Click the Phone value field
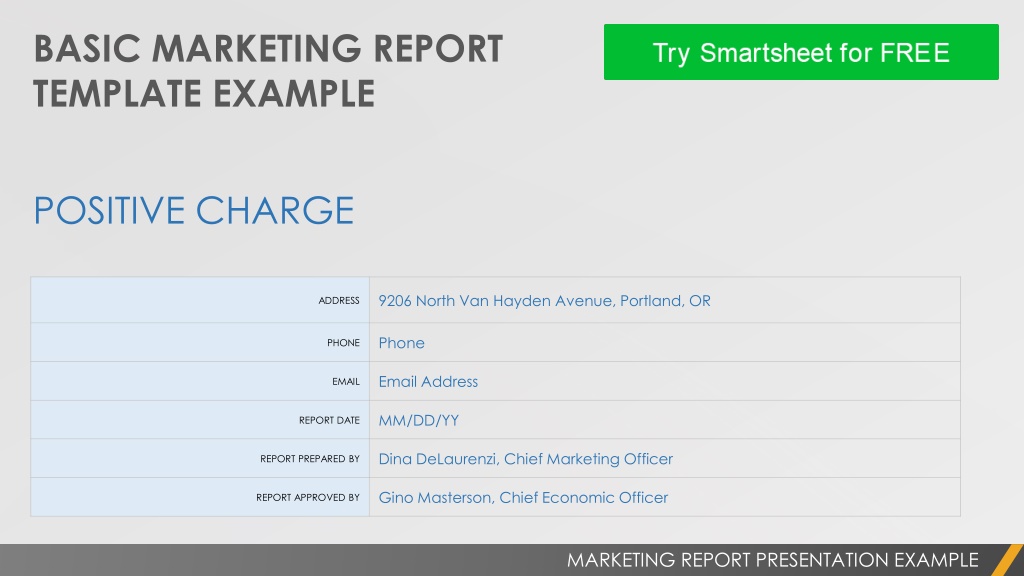Screen dimensions: 1024x576 [x=665, y=342]
